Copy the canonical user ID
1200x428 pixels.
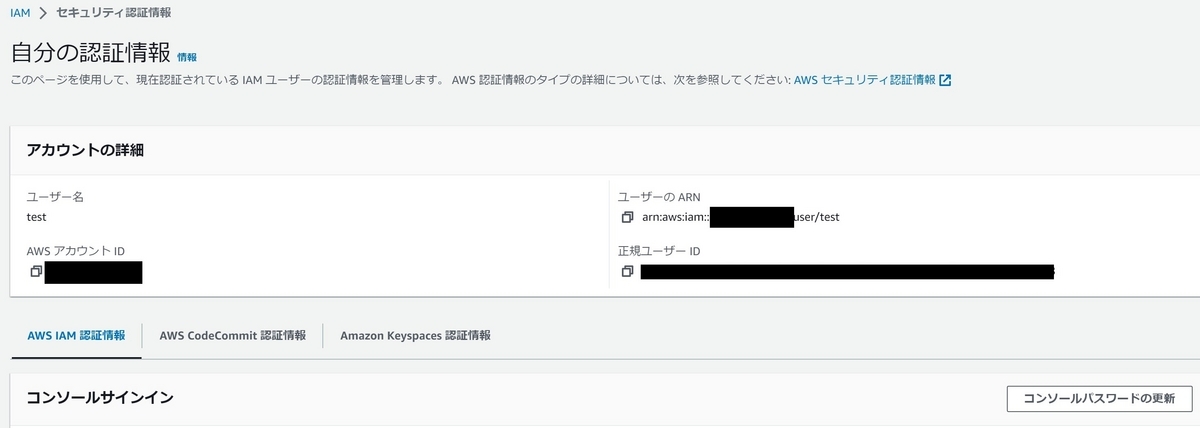pyautogui.click(x=627, y=271)
